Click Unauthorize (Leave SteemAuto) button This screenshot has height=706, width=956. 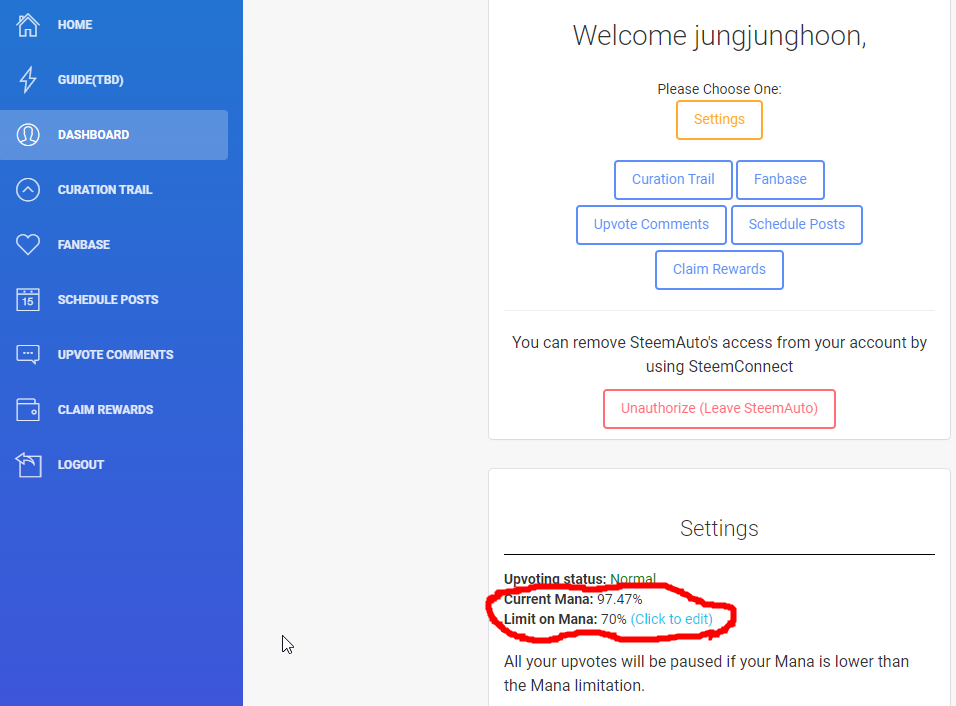(719, 408)
